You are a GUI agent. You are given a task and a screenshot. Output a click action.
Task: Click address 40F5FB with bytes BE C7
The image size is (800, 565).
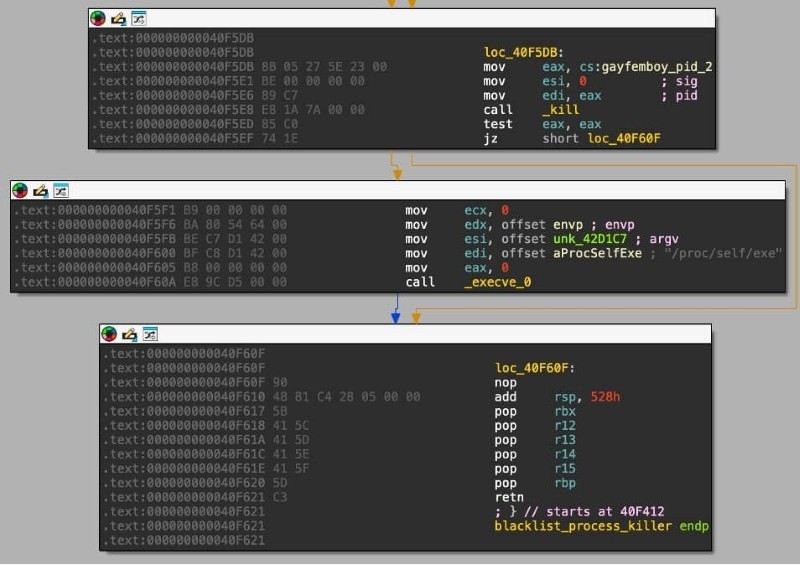pyautogui.click(x=151, y=239)
